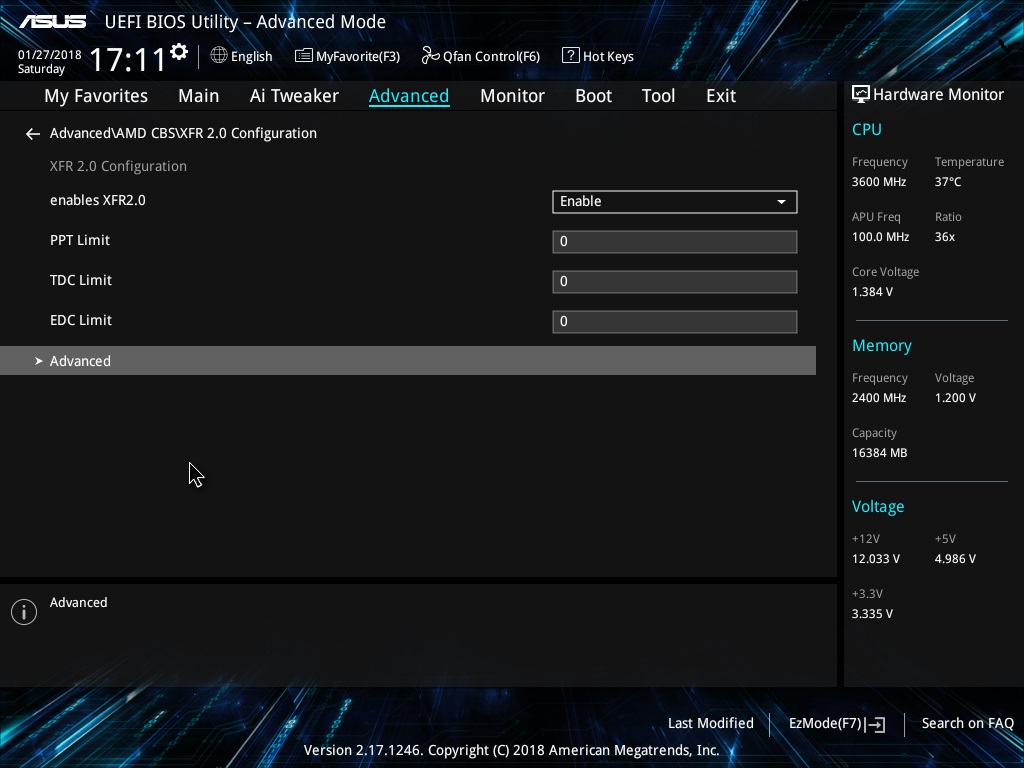
Task: Click the Version 2.17.1246 copyright text
Action: (x=511, y=750)
